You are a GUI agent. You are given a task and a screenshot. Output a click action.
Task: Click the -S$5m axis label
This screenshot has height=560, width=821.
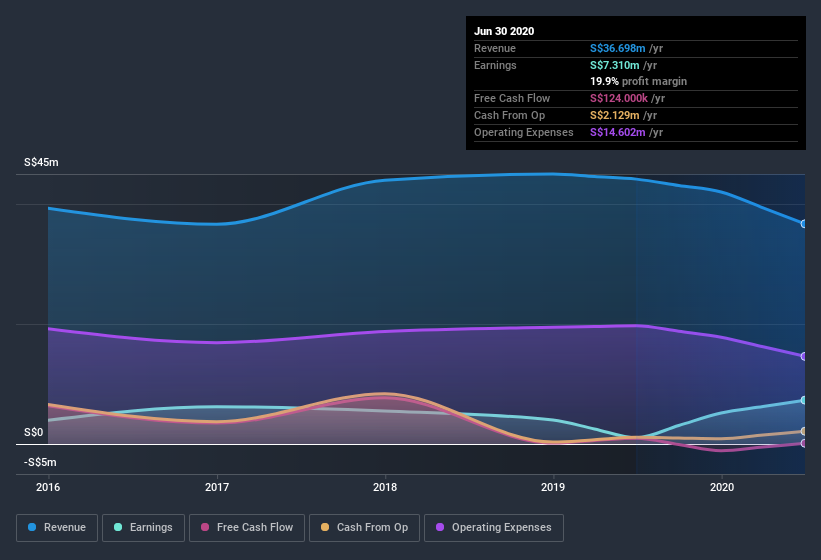point(40,462)
